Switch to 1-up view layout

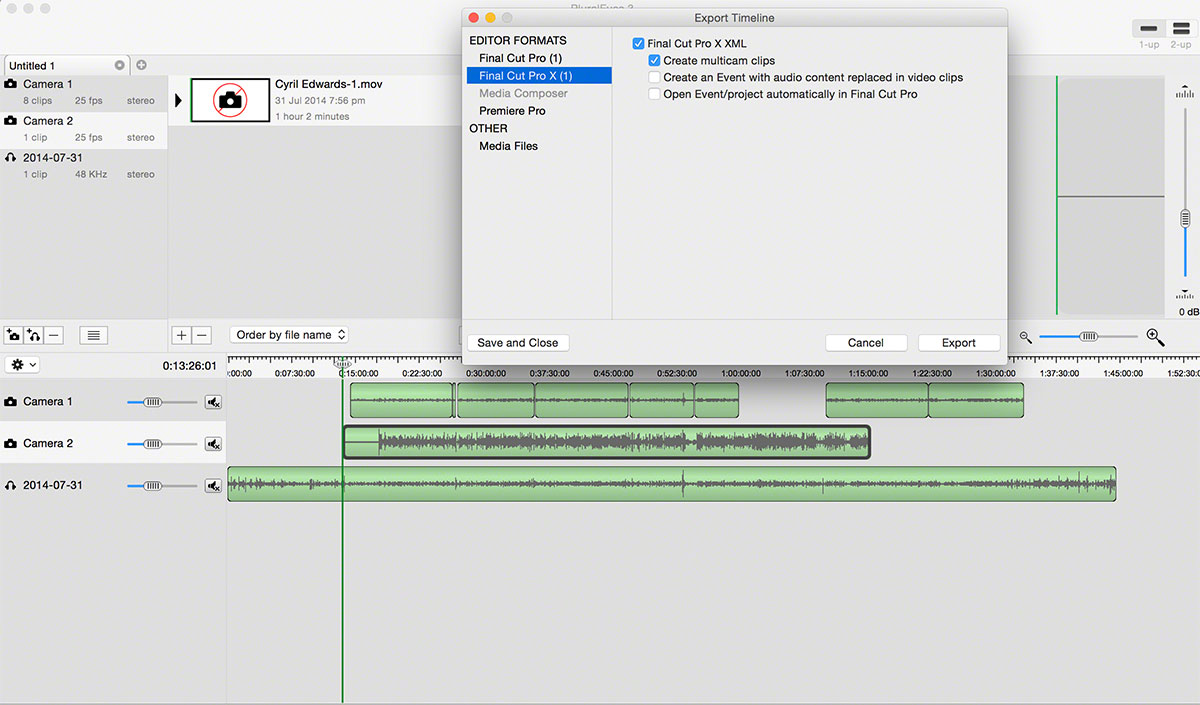1149,29
